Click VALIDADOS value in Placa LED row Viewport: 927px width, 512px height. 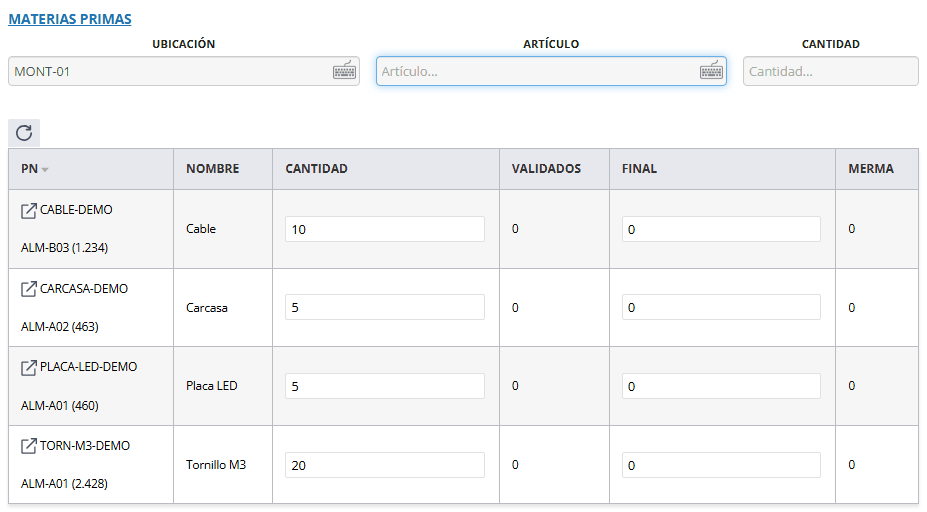pyautogui.click(x=515, y=385)
